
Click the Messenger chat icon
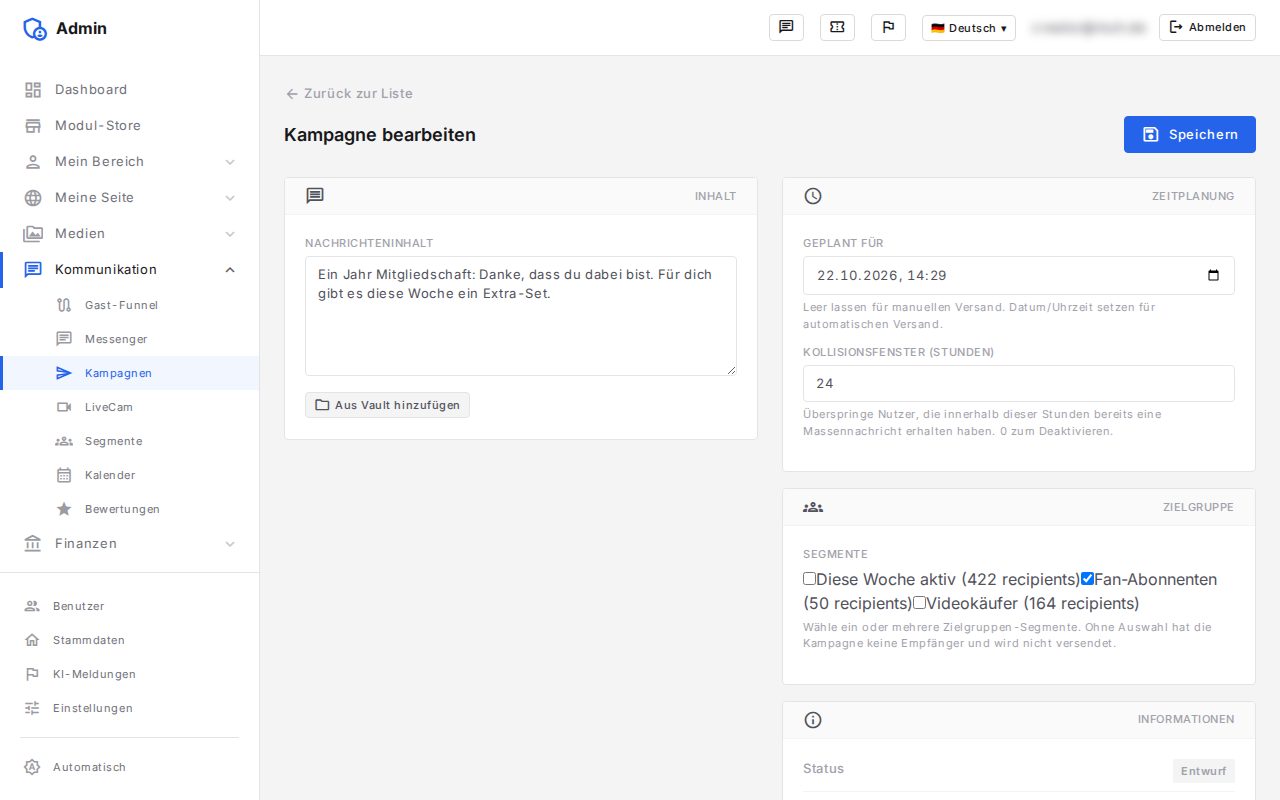coord(64,339)
